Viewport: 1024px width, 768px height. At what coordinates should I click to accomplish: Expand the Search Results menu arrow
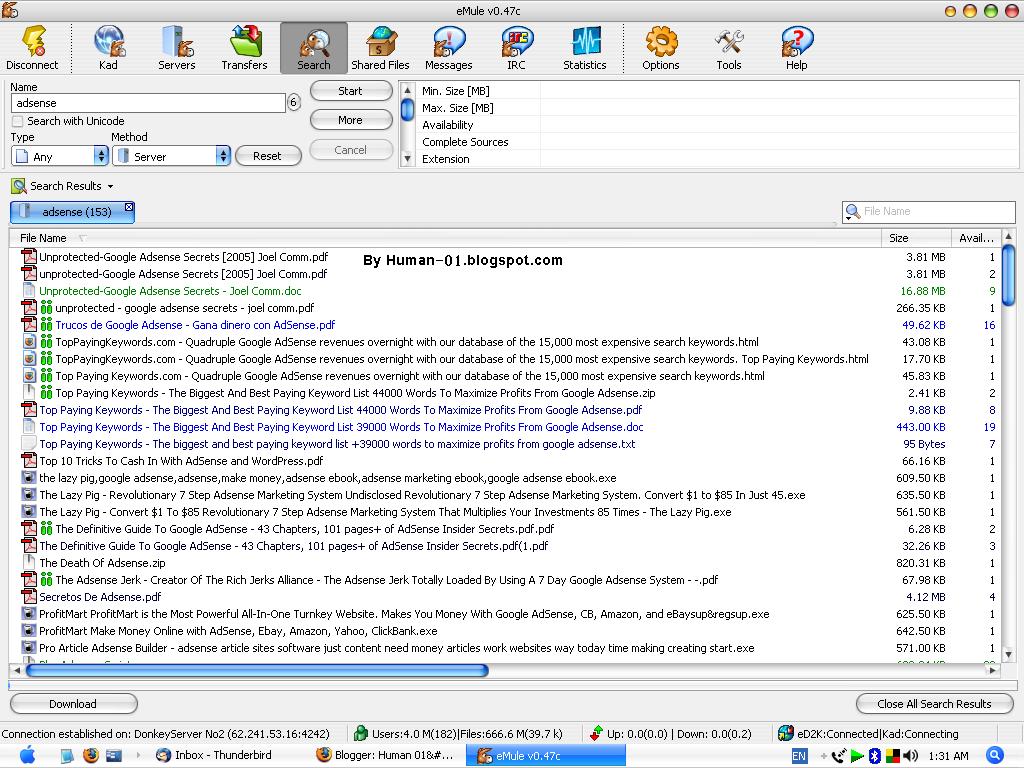click(x=110, y=186)
